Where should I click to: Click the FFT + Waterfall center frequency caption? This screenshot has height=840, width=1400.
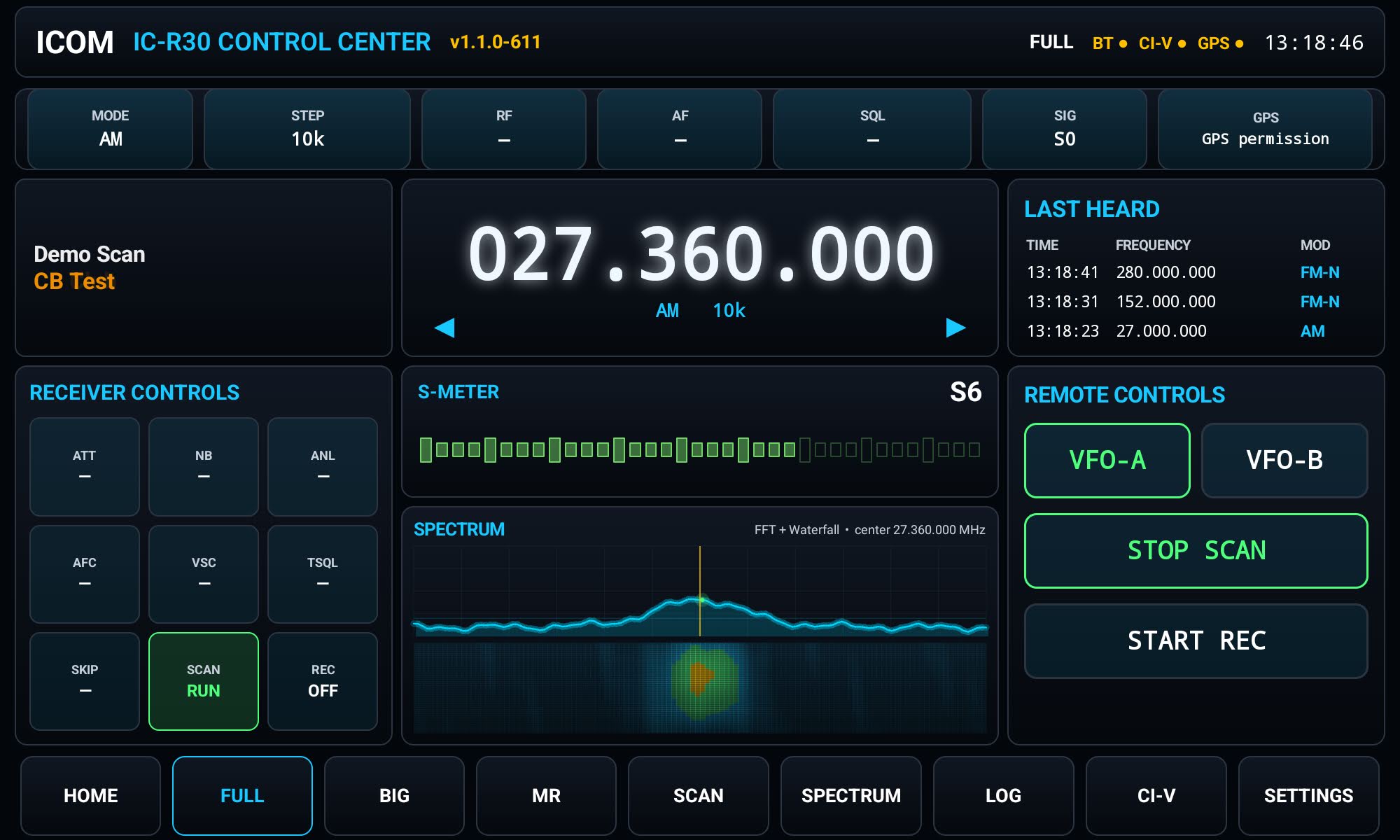click(x=869, y=530)
